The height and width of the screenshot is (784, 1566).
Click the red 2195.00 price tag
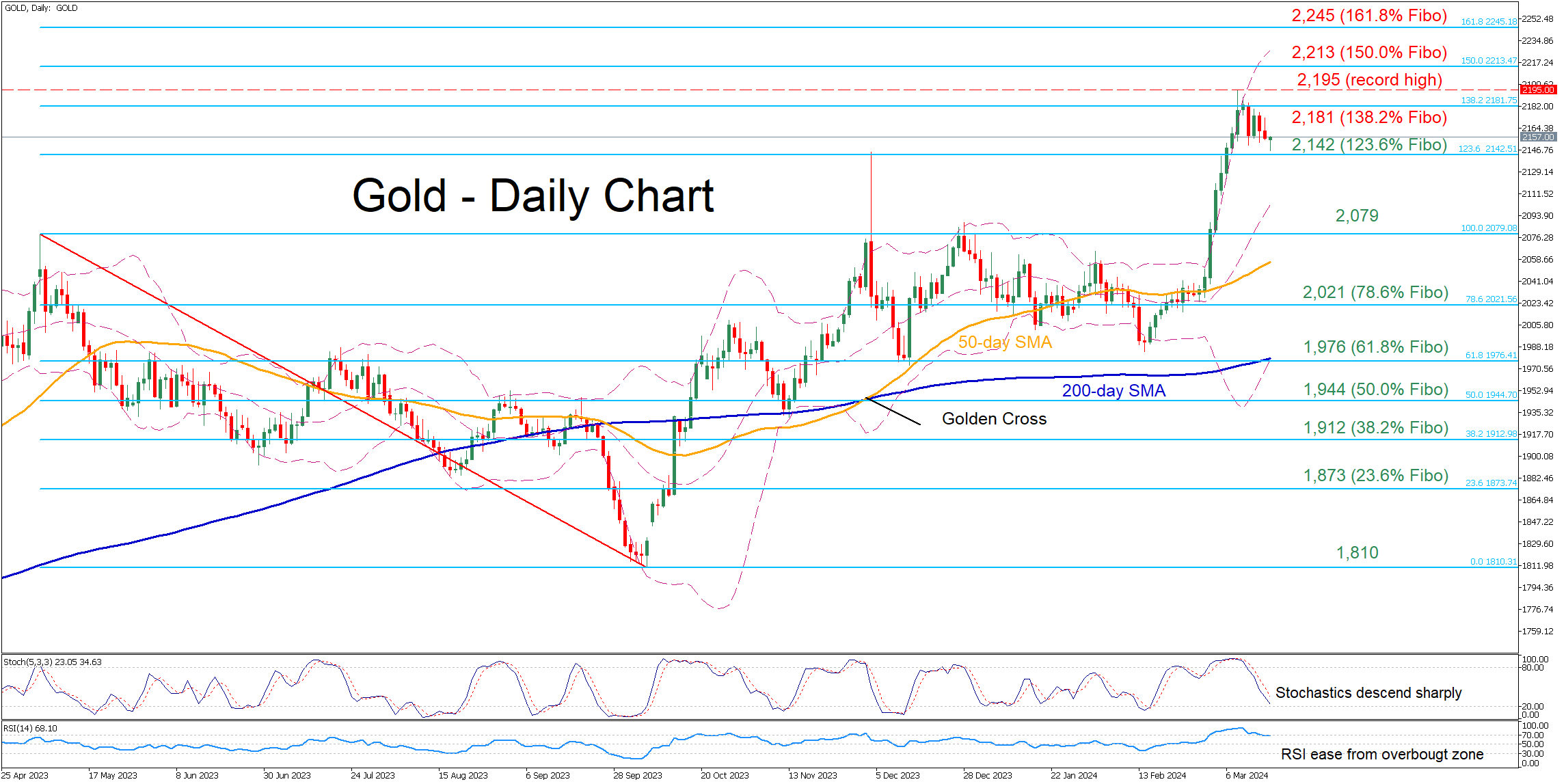(x=1537, y=90)
